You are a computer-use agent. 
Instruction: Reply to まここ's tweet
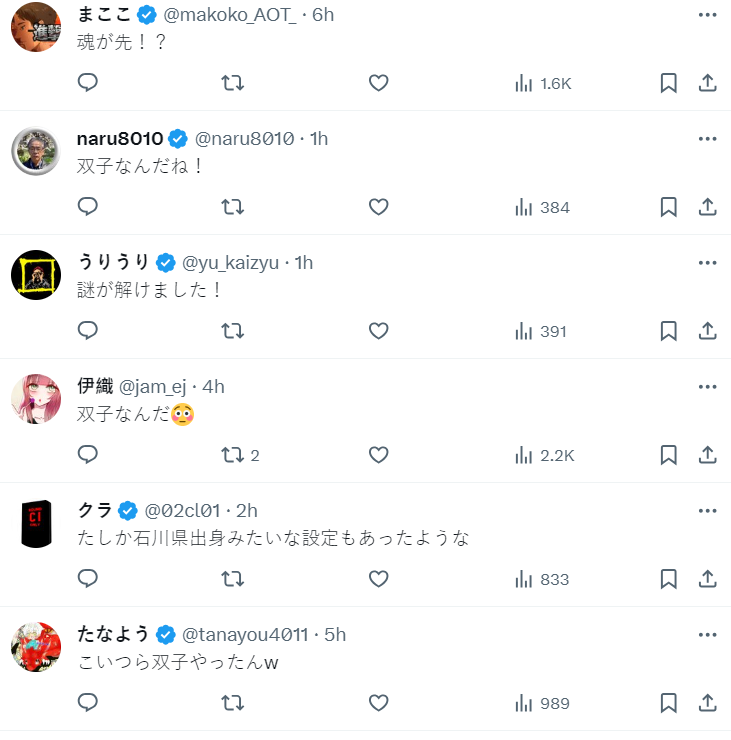tap(88, 83)
